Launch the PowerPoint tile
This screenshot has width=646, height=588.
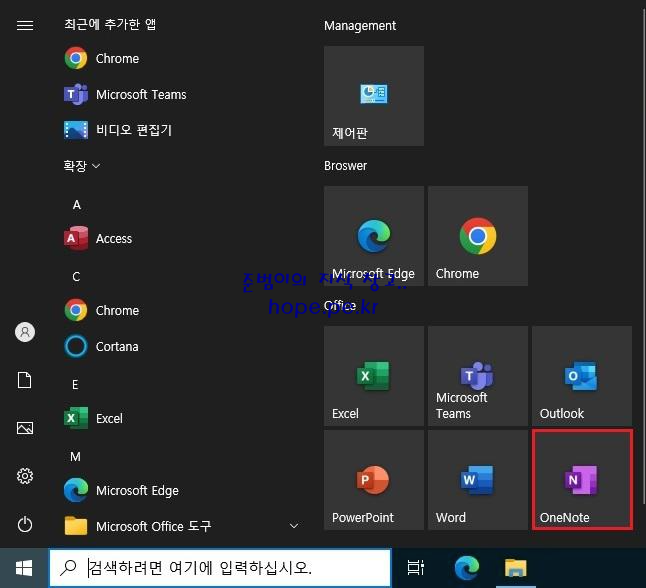click(x=374, y=480)
